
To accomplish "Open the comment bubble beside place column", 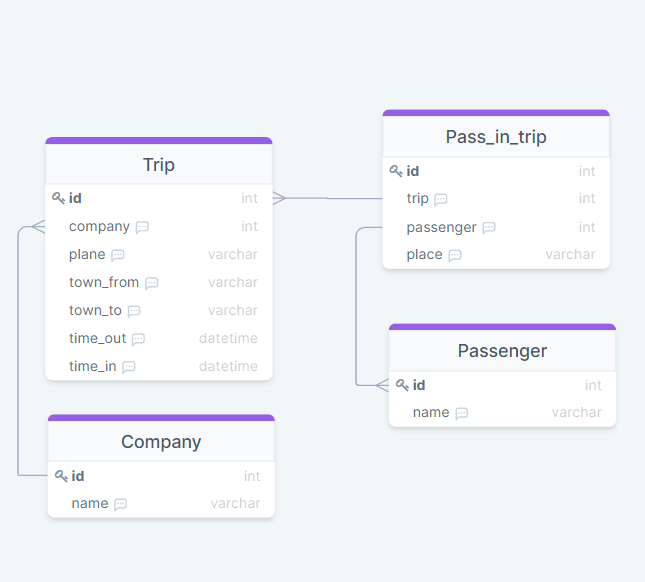I will click(455, 255).
